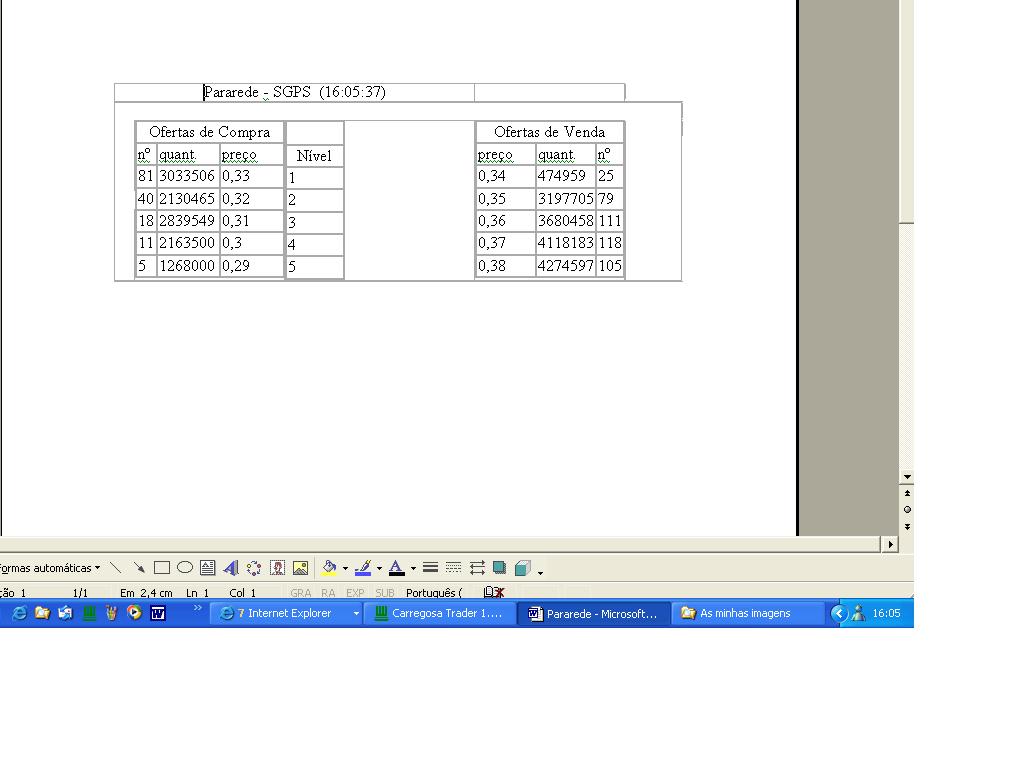Click the Nível column header
This screenshot has height=768, width=1024.
click(x=314, y=155)
